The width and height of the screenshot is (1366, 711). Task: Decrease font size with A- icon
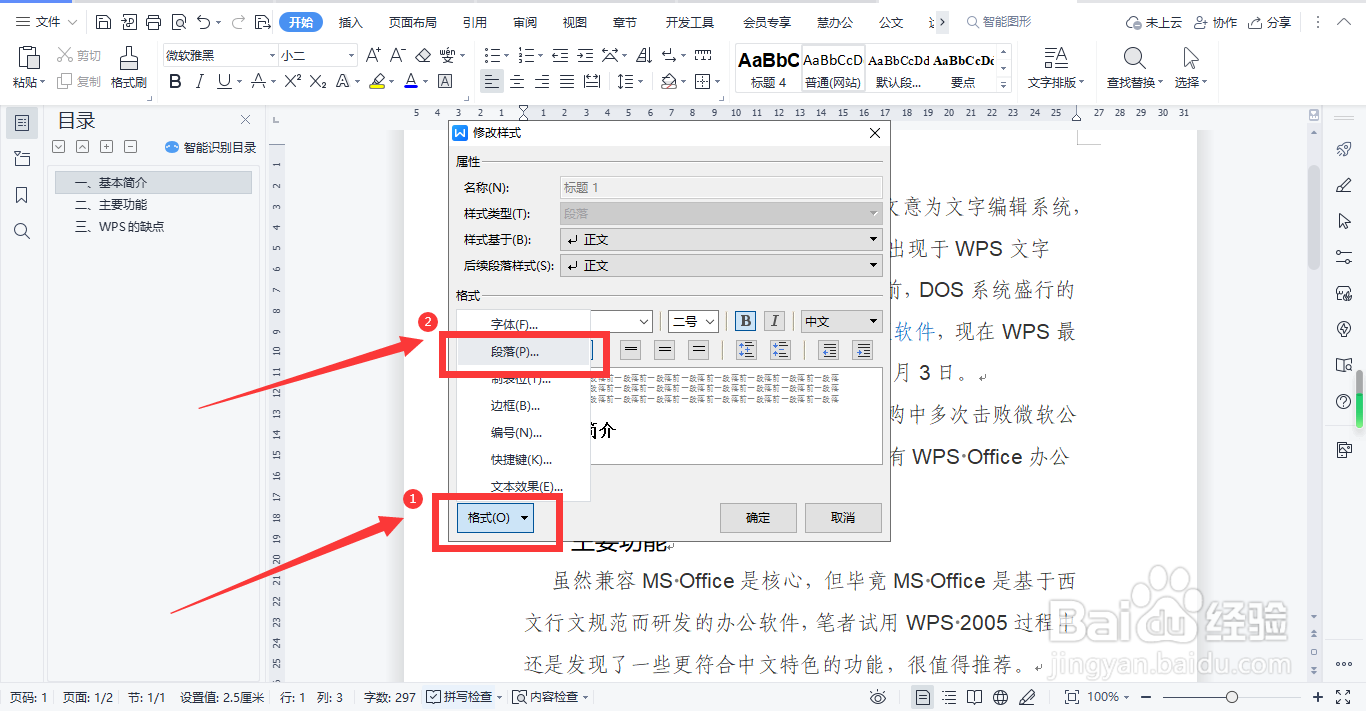click(x=398, y=55)
